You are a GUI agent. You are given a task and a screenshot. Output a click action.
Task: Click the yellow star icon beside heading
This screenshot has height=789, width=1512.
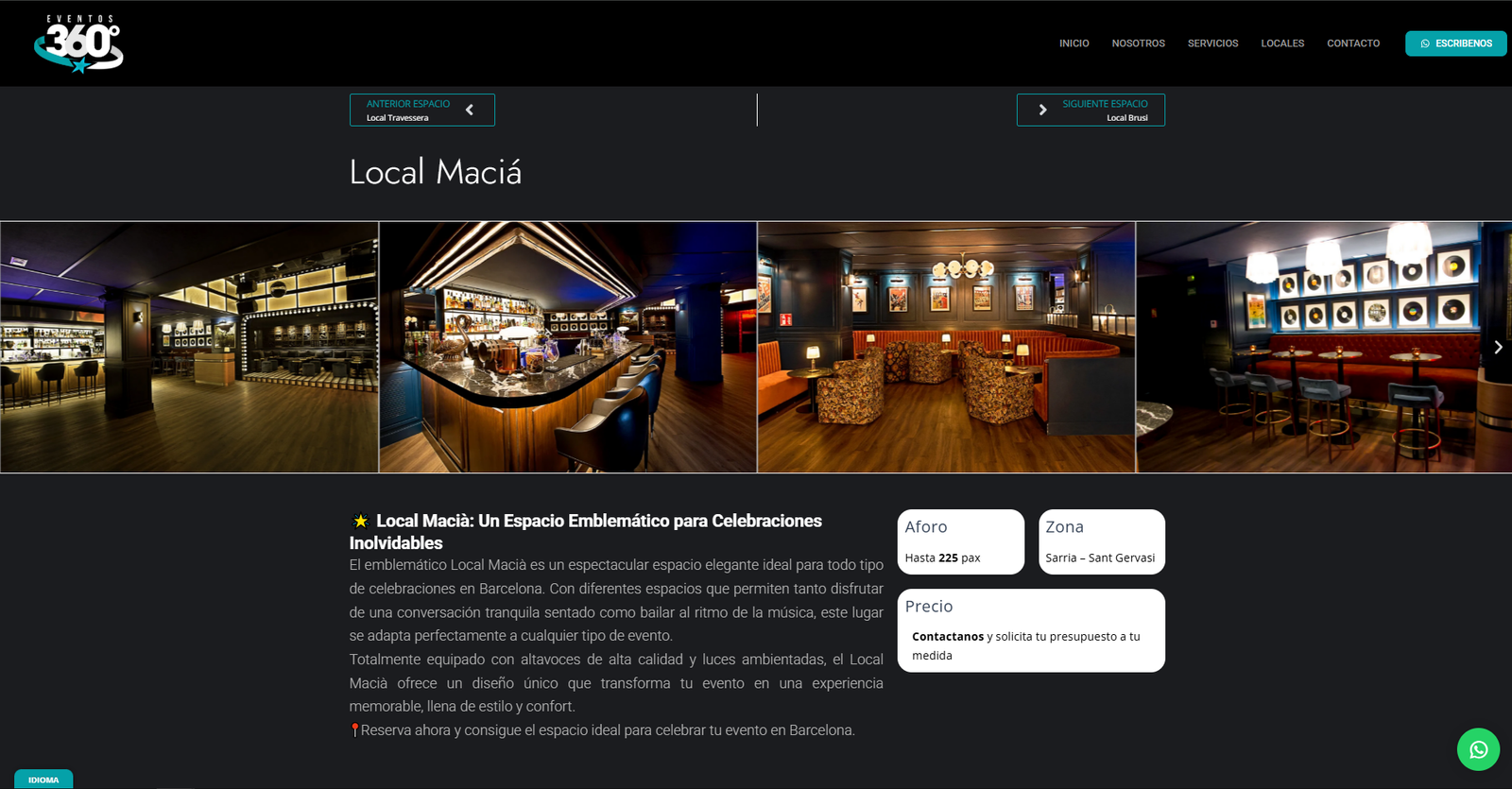[x=360, y=521]
